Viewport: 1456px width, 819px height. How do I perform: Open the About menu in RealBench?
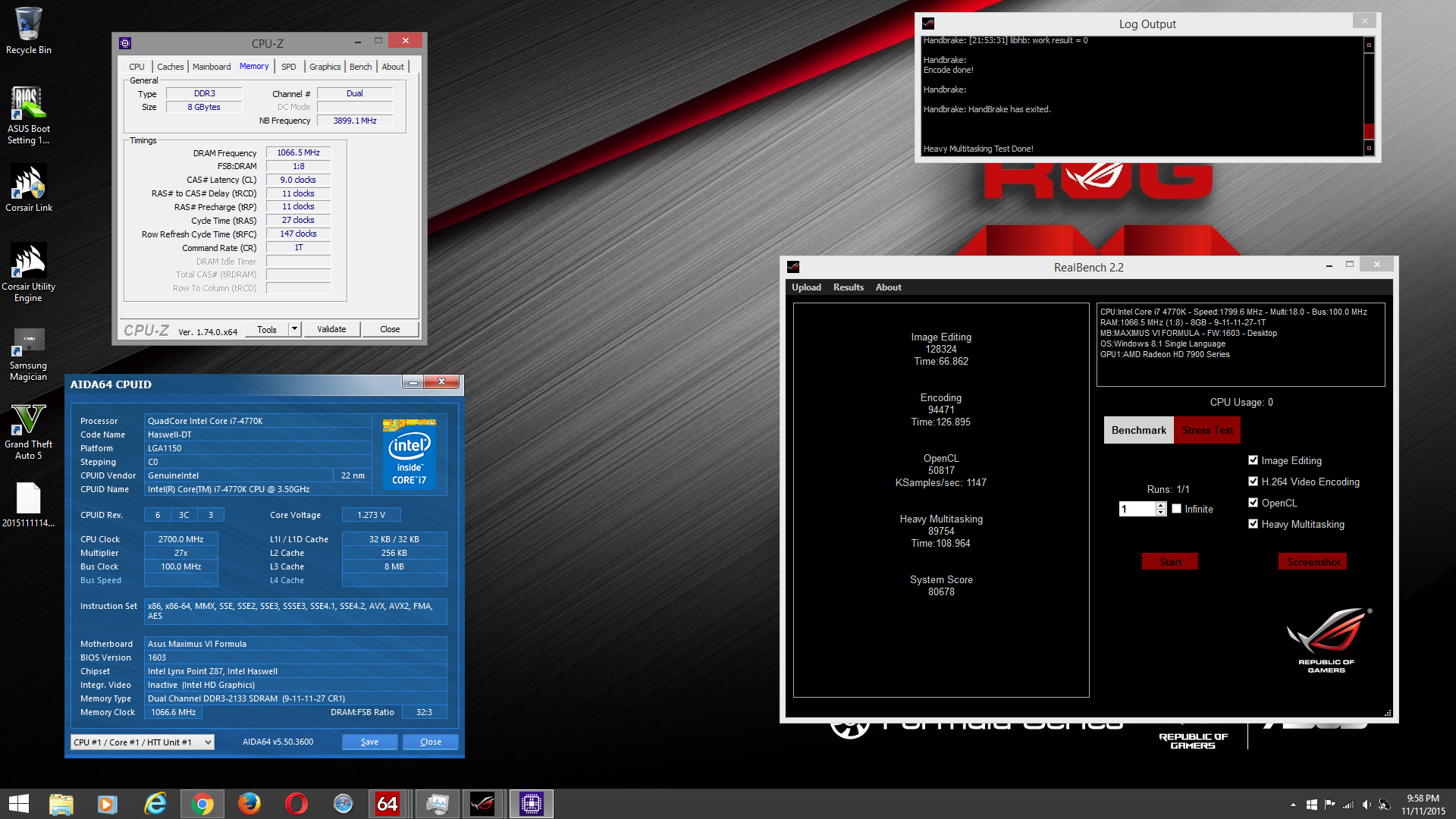(x=889, y=287)
